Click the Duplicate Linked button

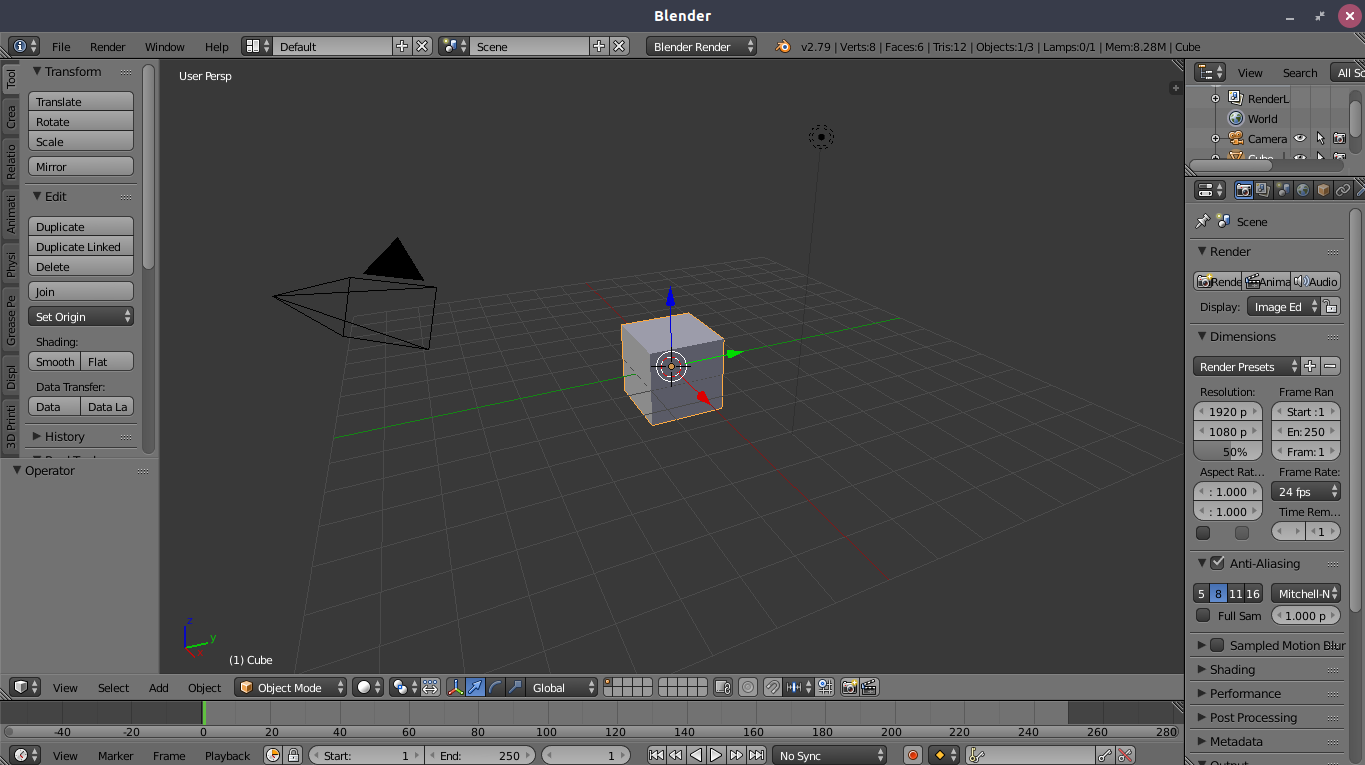point(81,247)
